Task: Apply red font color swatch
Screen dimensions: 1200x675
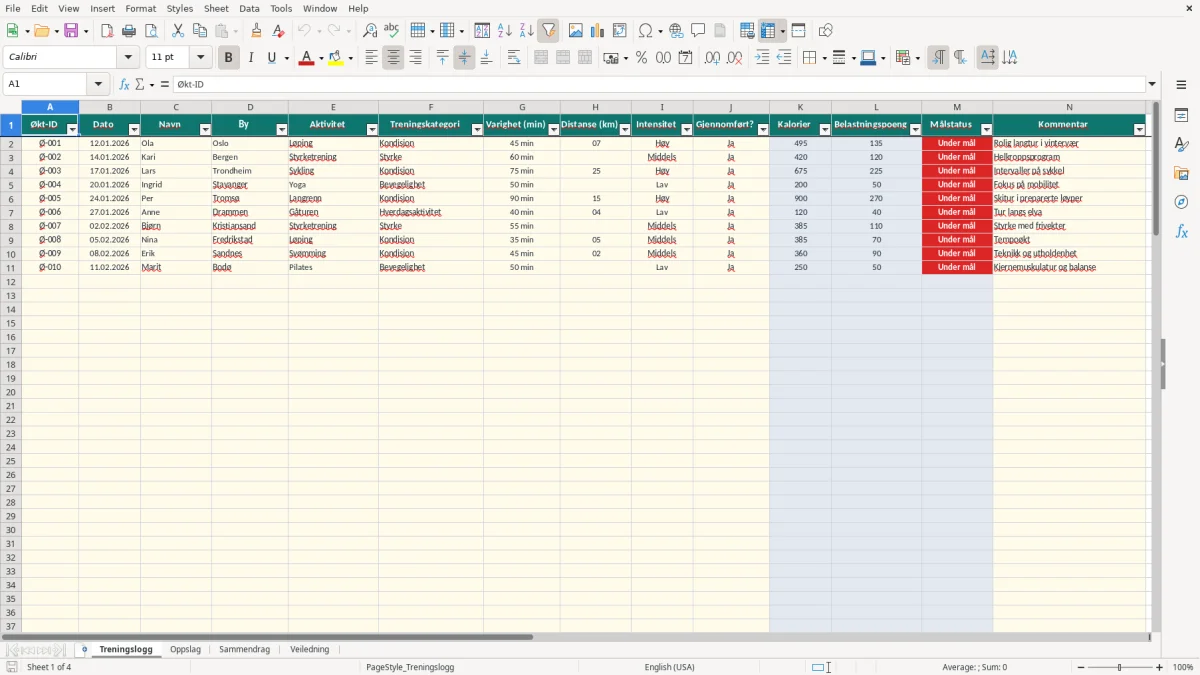Action: pos(306,58)
